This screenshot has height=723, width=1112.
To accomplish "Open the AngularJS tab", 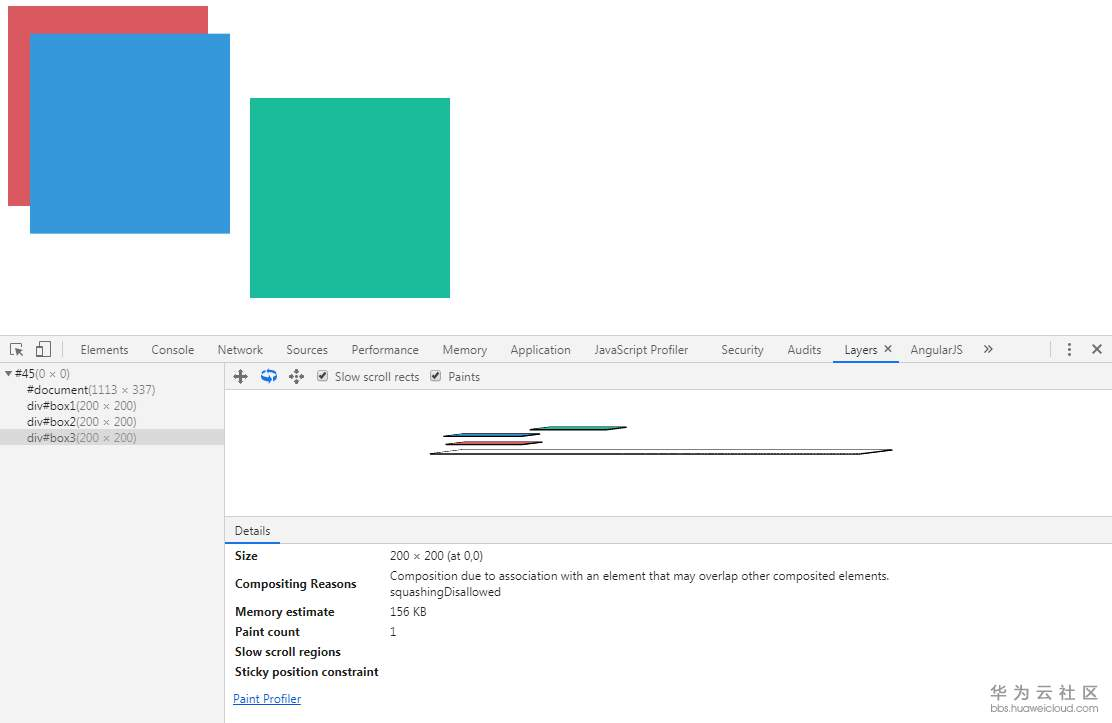I will pos(937,350).
